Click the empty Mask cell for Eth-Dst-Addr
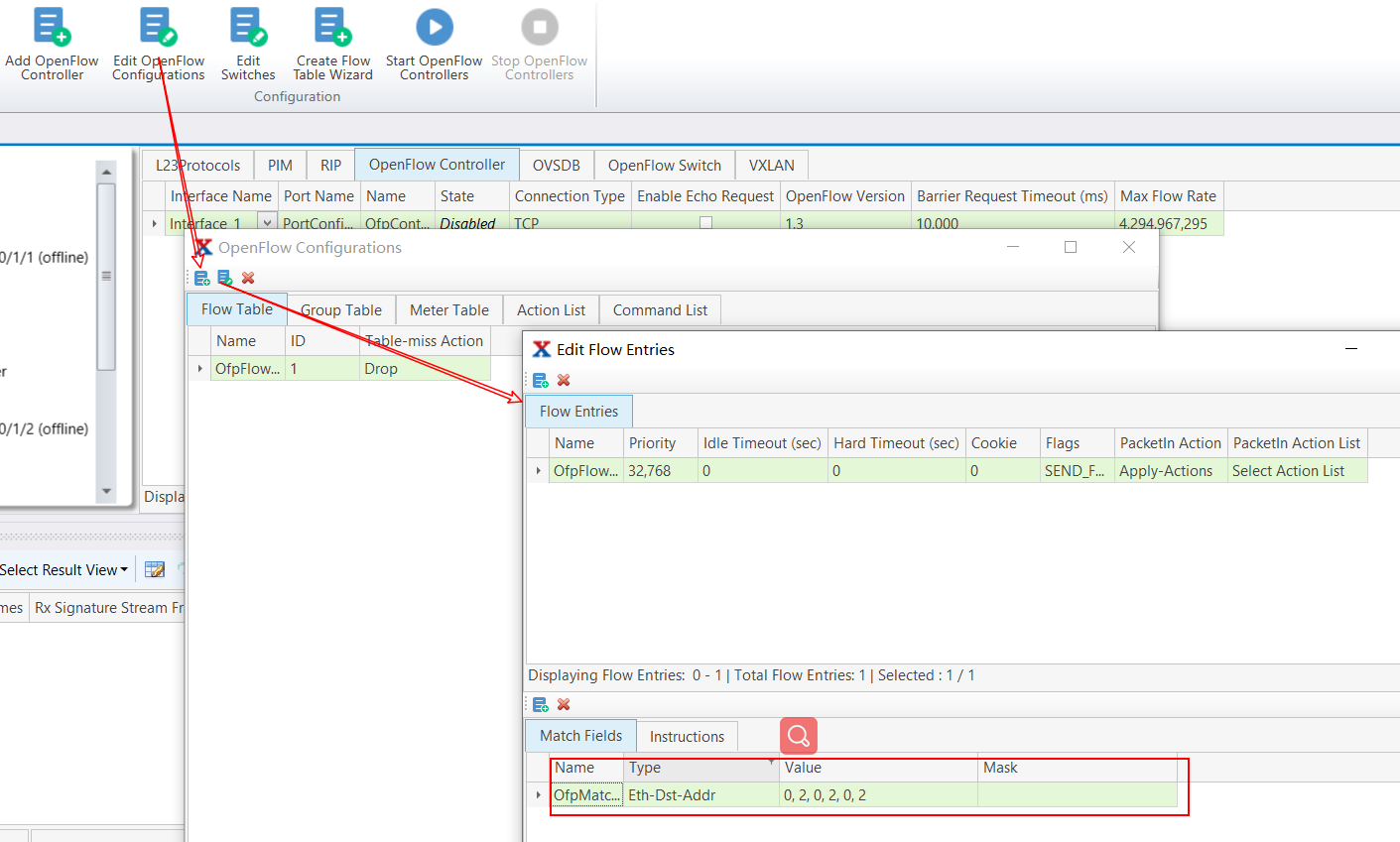Screen dimensions: 1400x842 [1078, 795]
